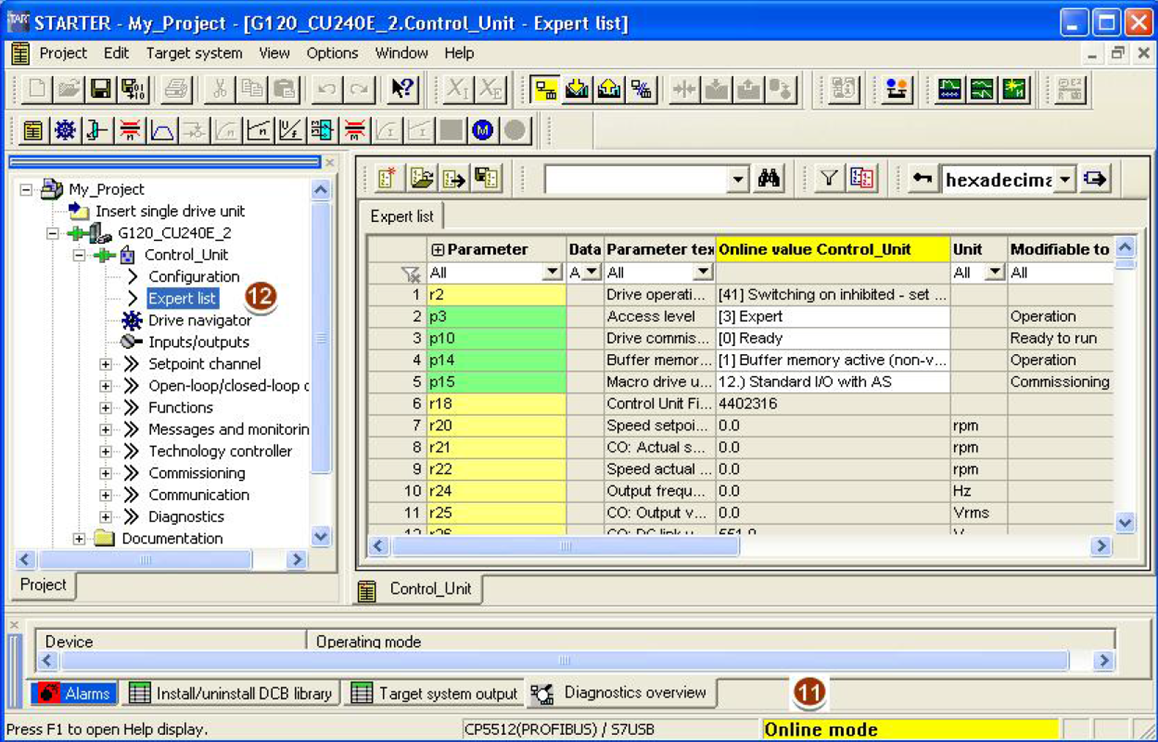Click the Print icon in toolbar
The height and width of the screenshot is (742, 1158).
click(176, 89)
